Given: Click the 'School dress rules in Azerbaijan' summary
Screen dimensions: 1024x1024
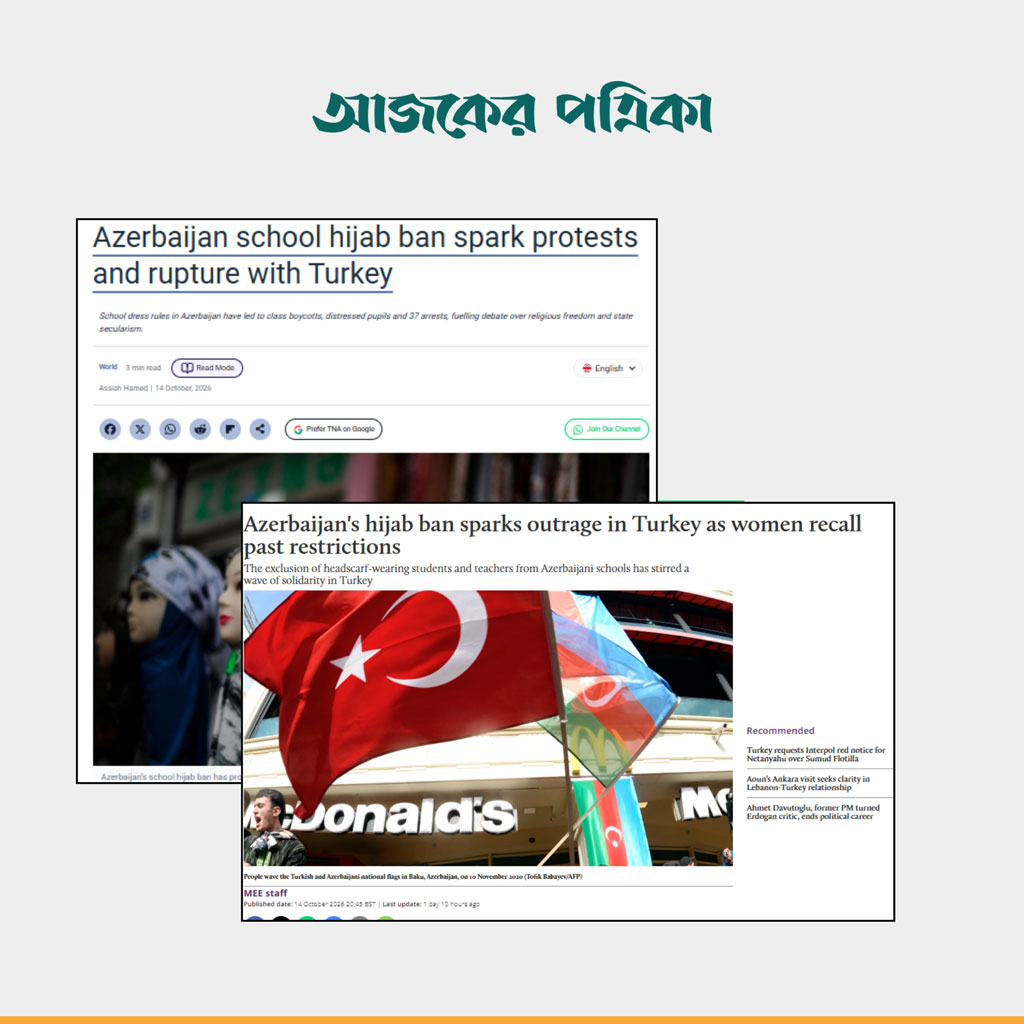Looking at the screenshot, I should point(366,322).
